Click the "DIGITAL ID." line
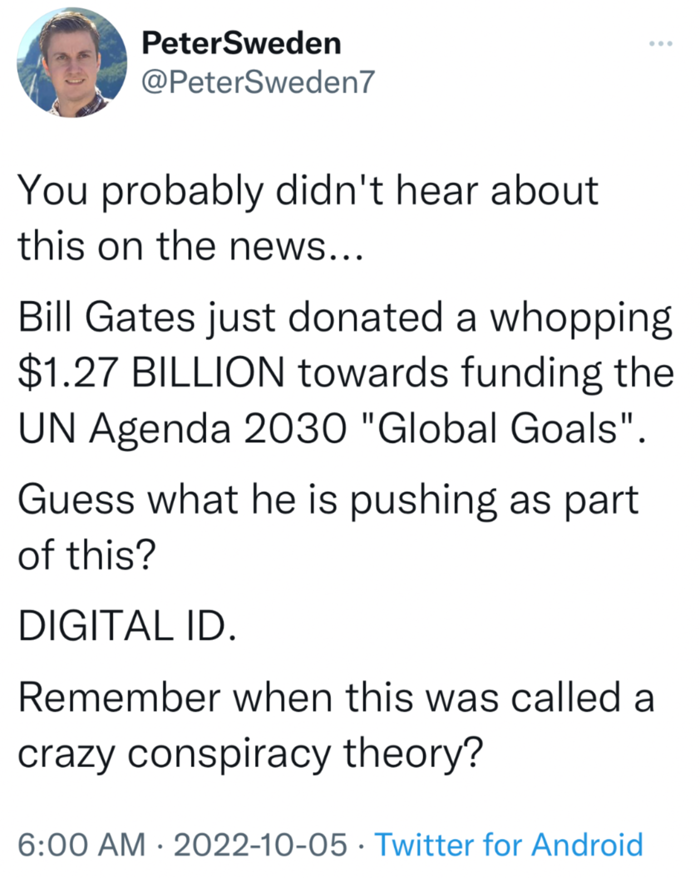This screenshot has width=700, height=878. (x=127, y=625)
